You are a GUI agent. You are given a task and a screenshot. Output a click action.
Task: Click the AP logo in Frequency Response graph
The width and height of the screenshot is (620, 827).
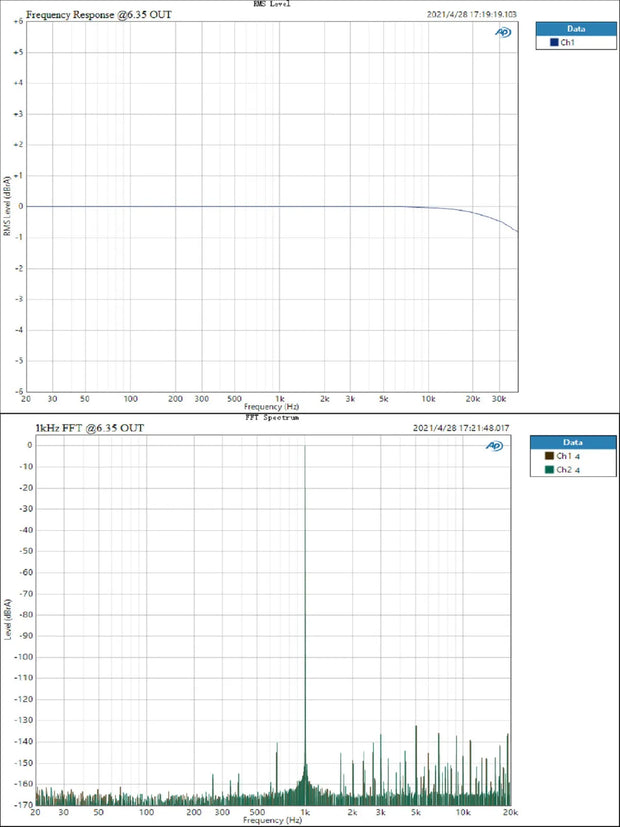tap(503, 31)
